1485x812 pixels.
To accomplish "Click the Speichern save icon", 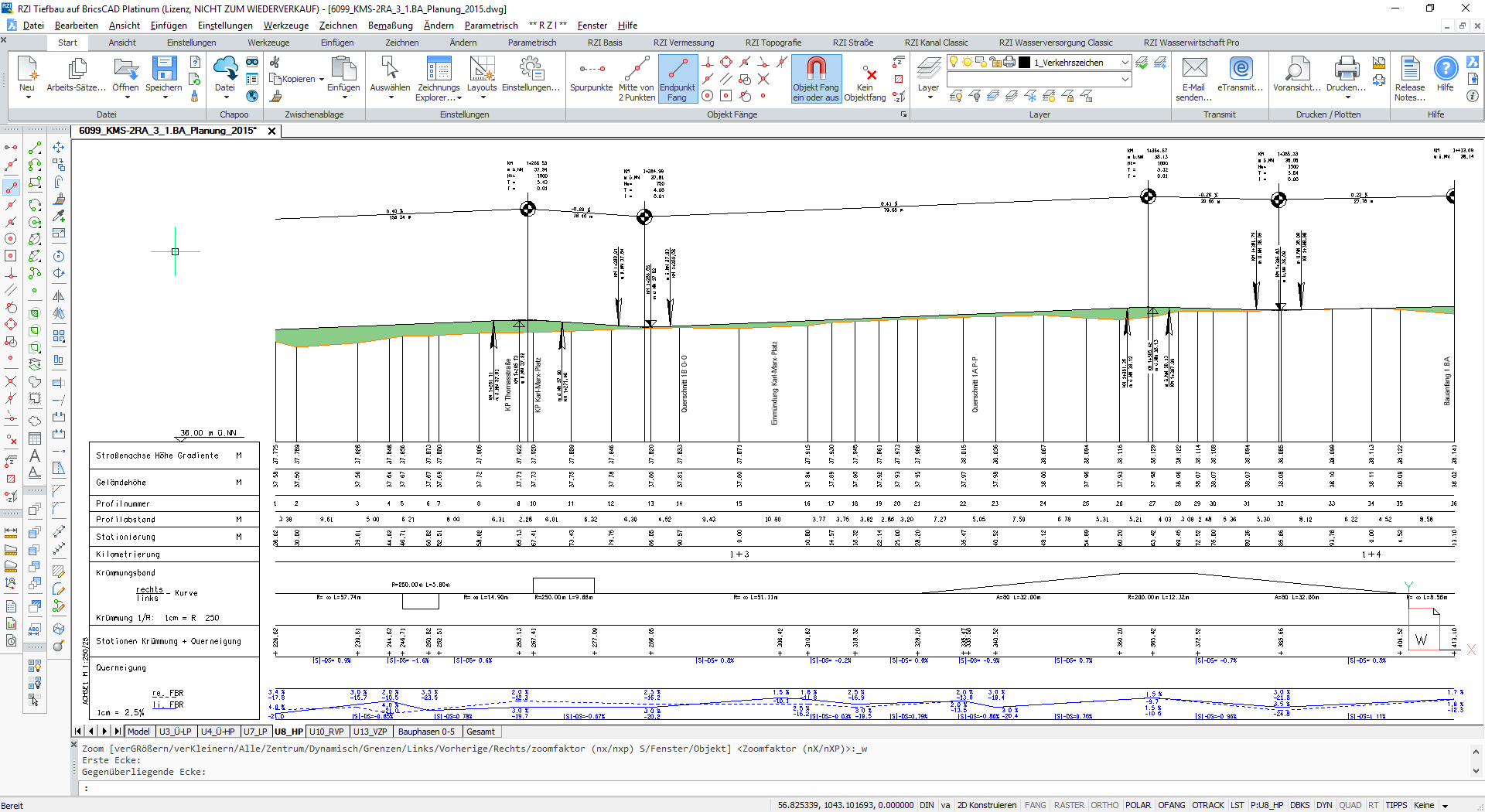I will click(164, 68).
